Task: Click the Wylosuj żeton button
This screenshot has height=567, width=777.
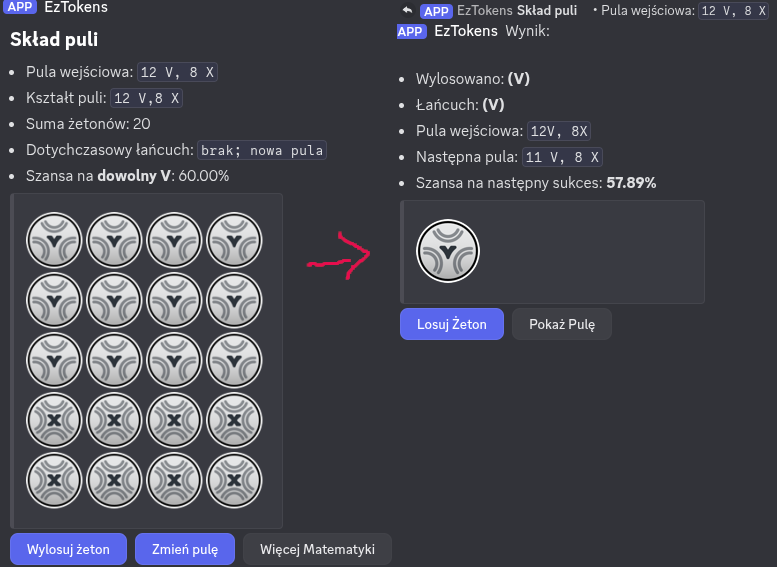Action: pyautogui.click(x=68, y=549)
